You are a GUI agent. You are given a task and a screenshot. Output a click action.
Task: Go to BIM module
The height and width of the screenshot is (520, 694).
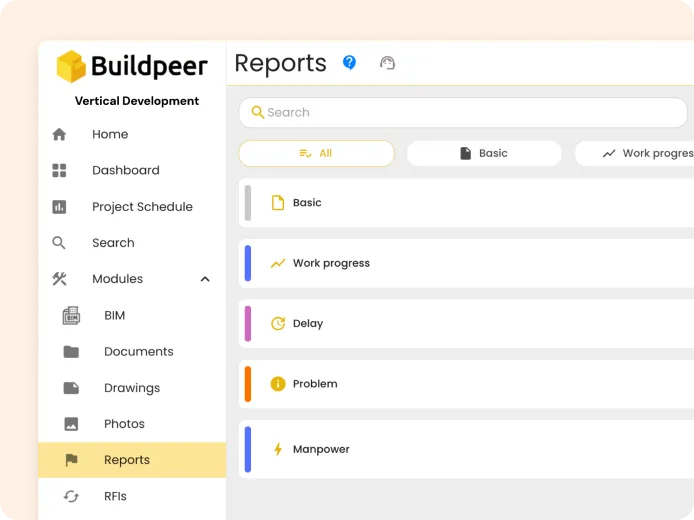coord(132,315)
